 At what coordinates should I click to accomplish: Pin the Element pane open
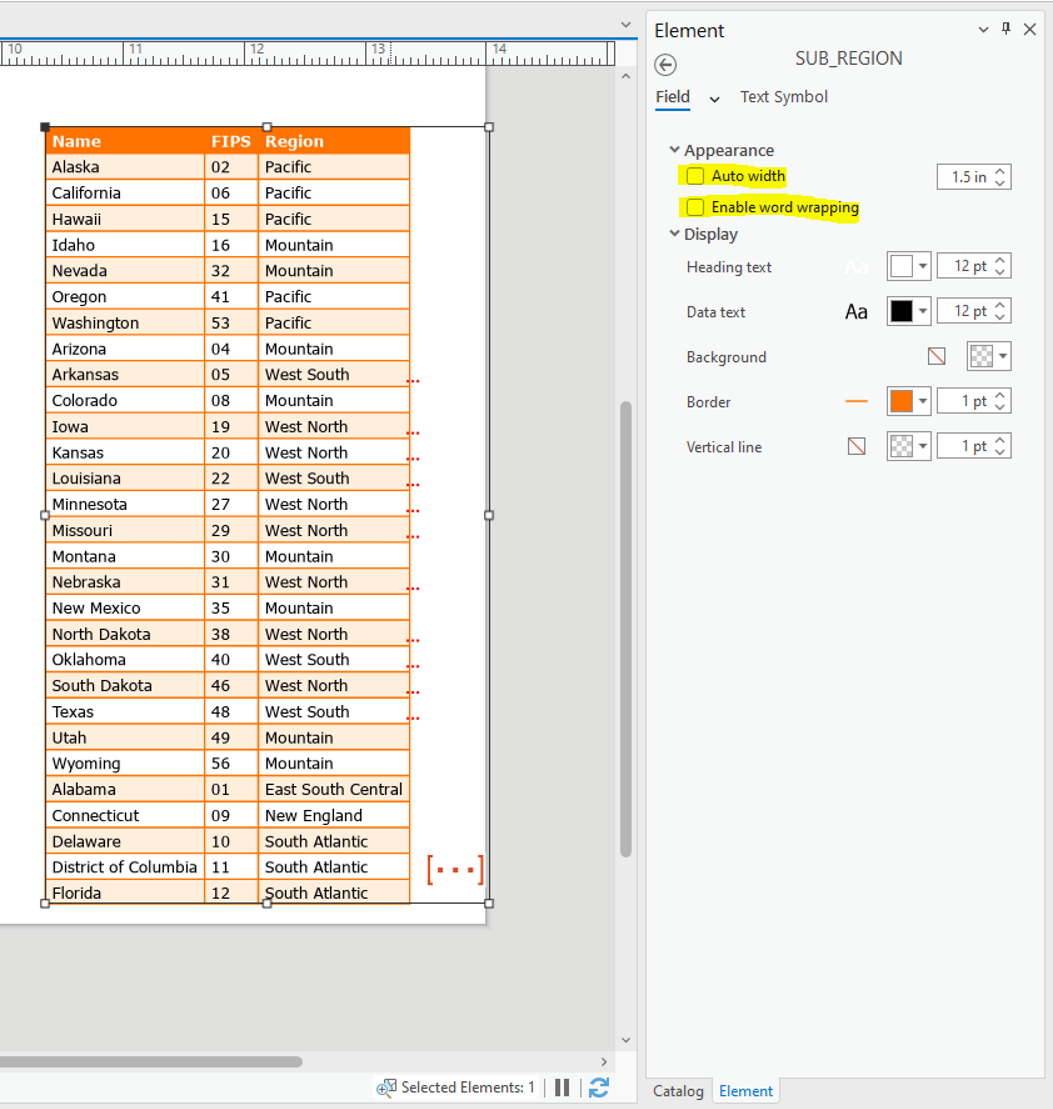point(1006,29)
